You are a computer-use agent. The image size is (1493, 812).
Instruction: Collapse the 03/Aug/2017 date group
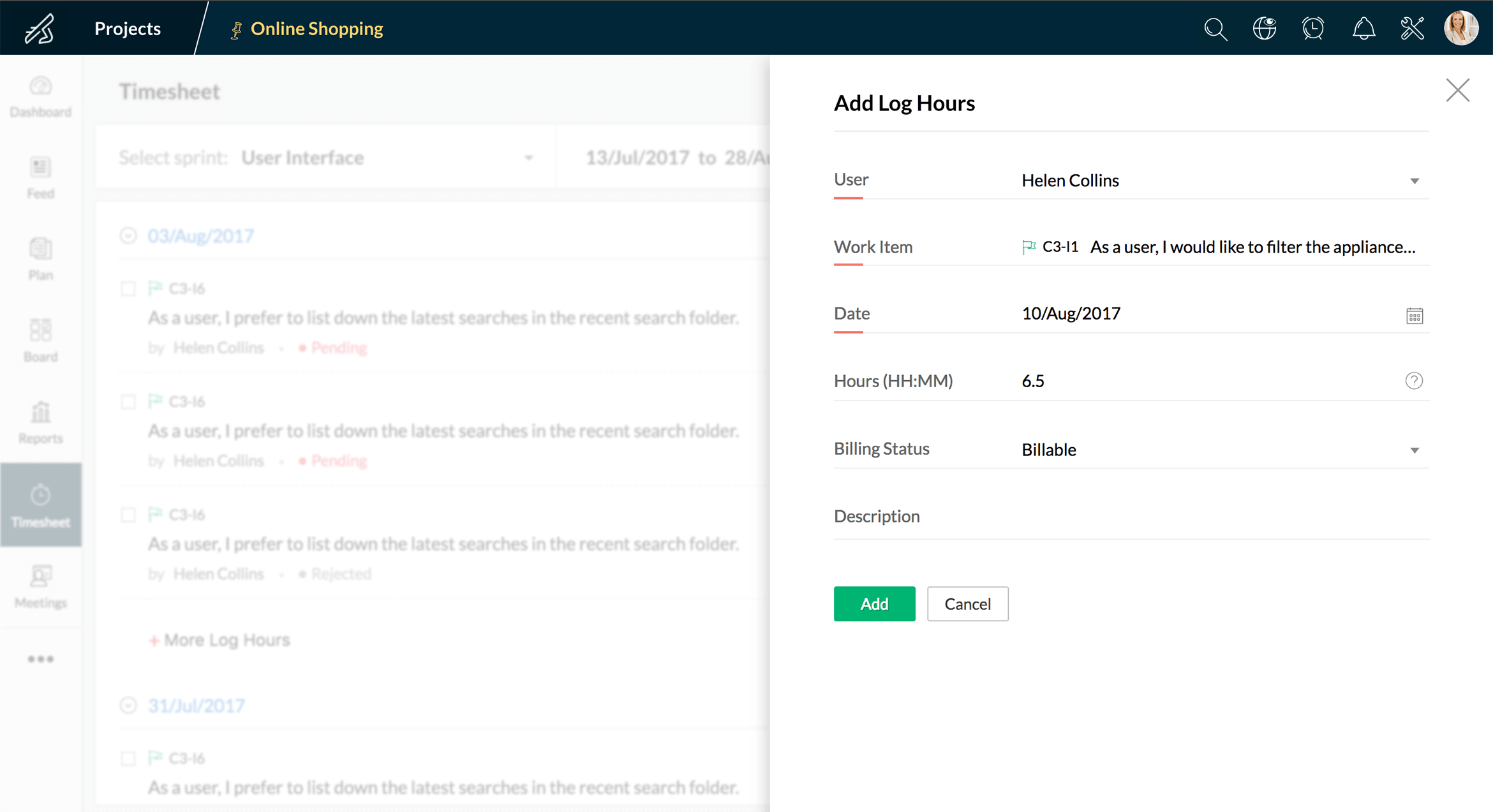click(128, 236)
